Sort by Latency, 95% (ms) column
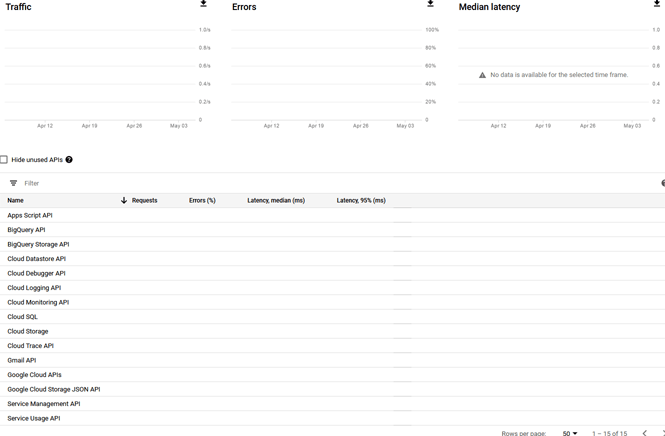This screenshot has height=436, width=665. click(361, 200)
